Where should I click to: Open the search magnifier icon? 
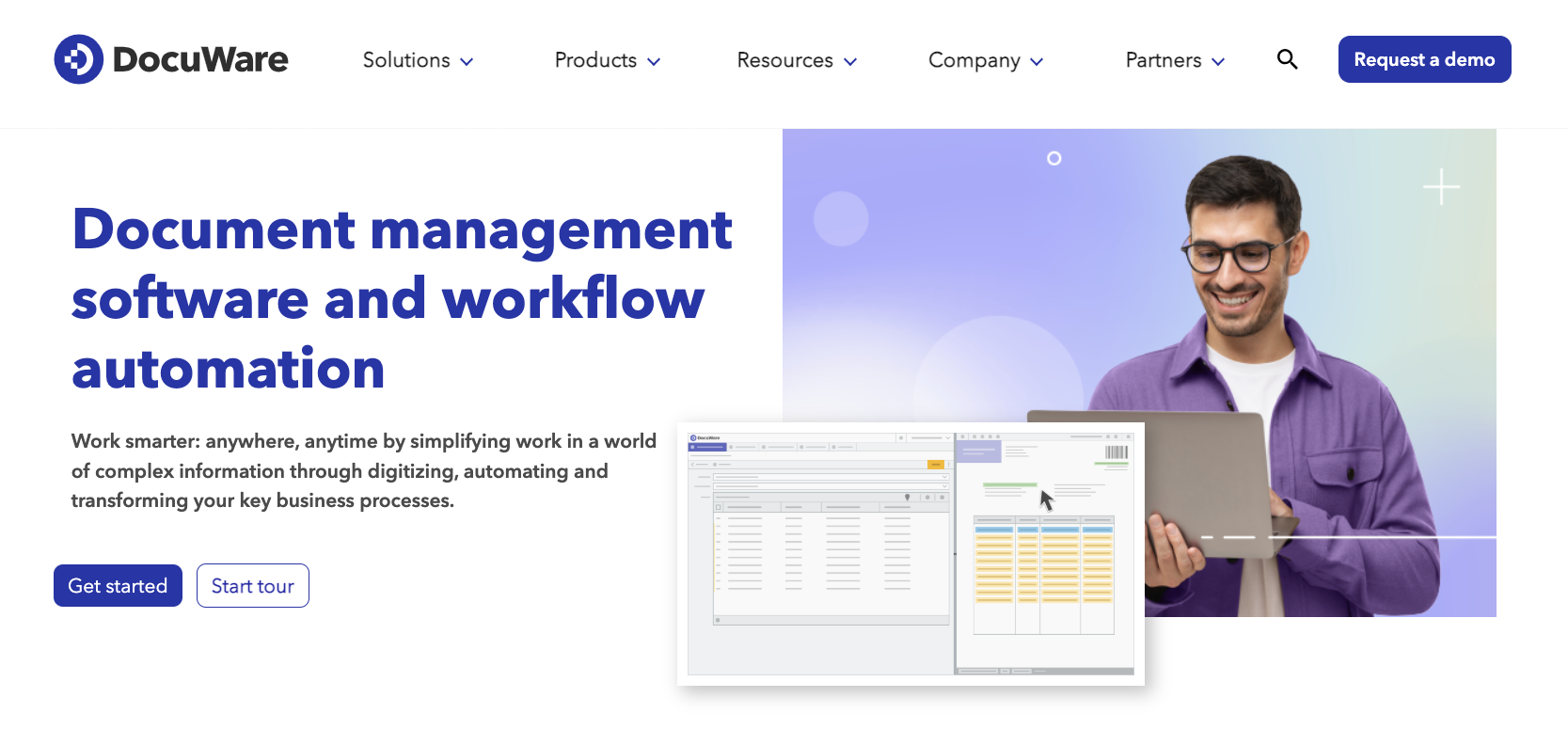tap(1287, 59)
